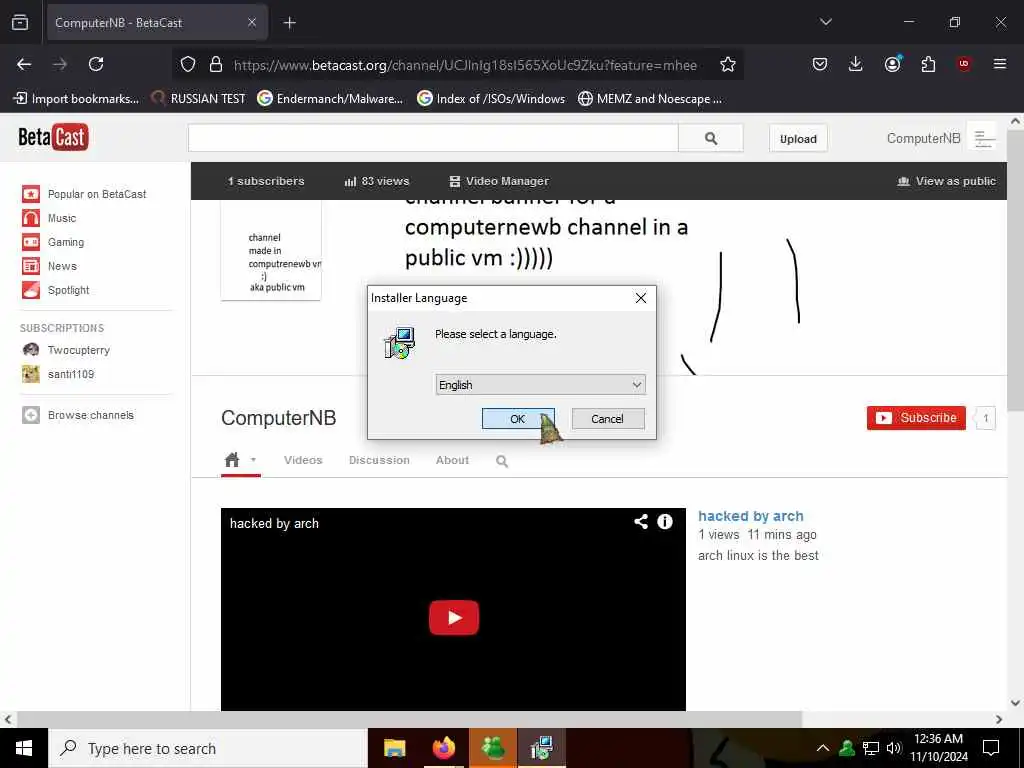Cancel the Installer Language dialog
1024x768 pixels.
[x=607, y=419]
